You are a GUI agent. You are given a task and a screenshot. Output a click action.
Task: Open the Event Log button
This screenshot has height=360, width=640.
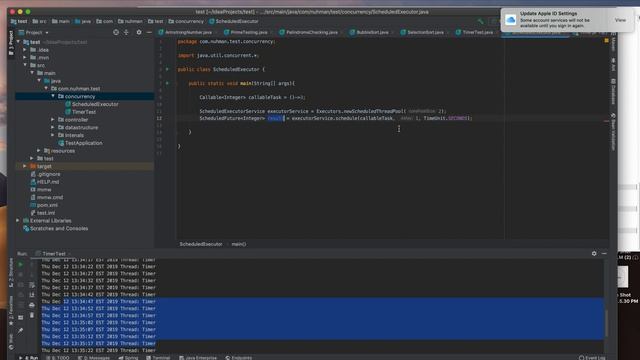pos(593,358)
